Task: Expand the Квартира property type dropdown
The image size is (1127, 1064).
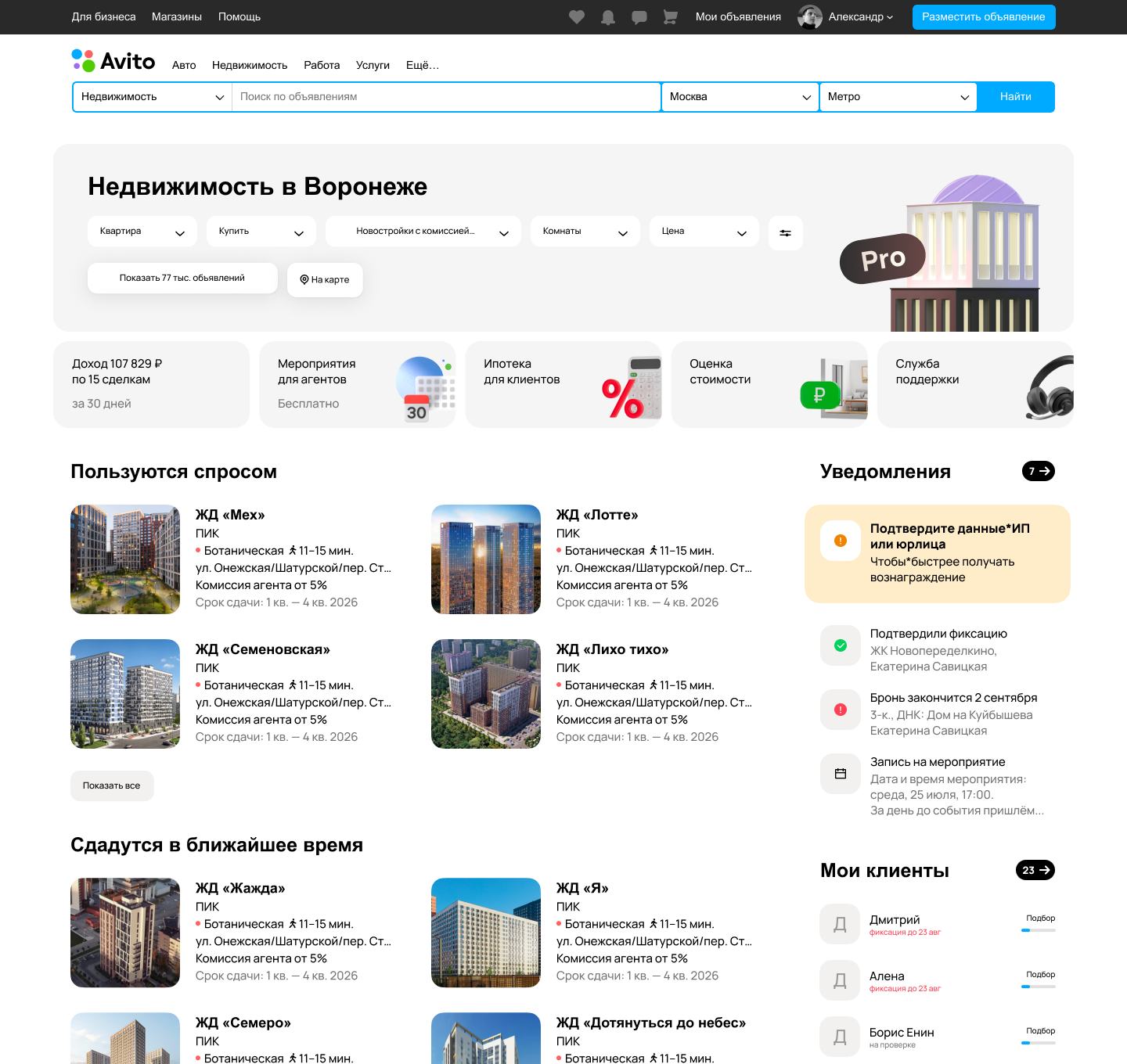Action: 142,232
